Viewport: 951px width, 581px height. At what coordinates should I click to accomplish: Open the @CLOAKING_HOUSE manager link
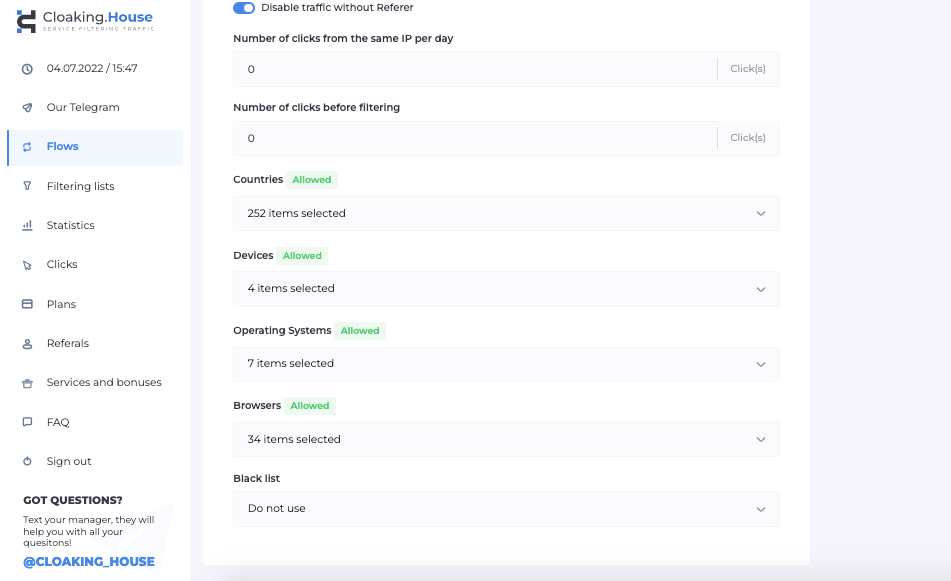point(89,562)
